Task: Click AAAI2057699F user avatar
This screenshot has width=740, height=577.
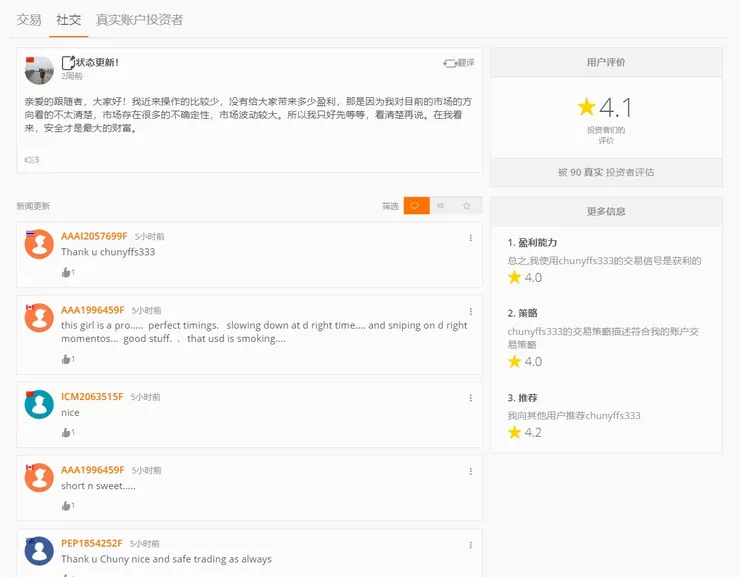Action: coord(39,244)
